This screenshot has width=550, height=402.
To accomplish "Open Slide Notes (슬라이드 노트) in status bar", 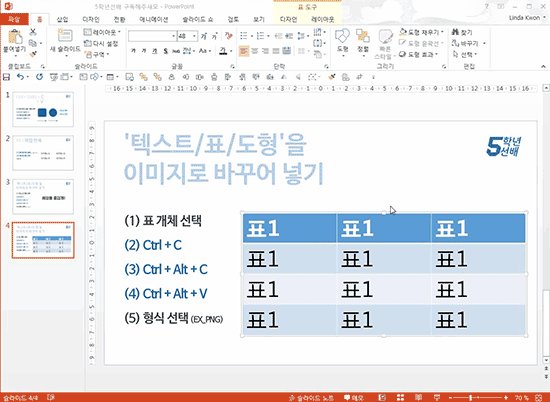I will tap(311, 398).
